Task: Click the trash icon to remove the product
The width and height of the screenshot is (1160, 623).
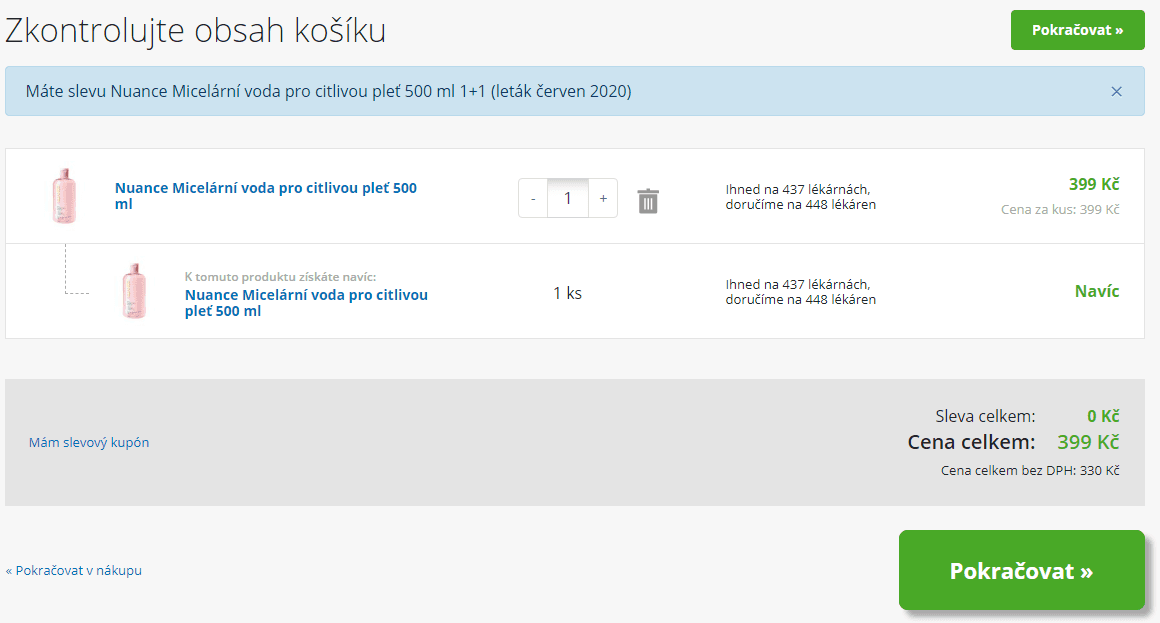Action: (647, 199)
